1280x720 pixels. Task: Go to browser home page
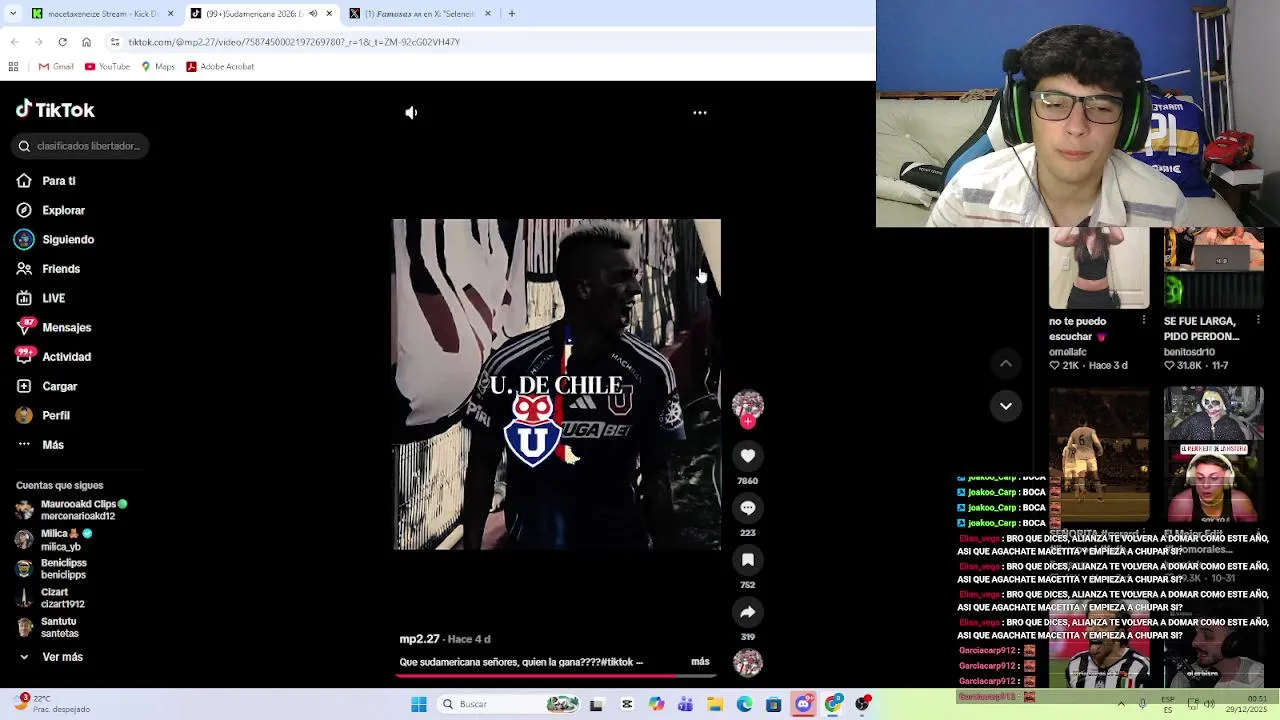point(86,42)
